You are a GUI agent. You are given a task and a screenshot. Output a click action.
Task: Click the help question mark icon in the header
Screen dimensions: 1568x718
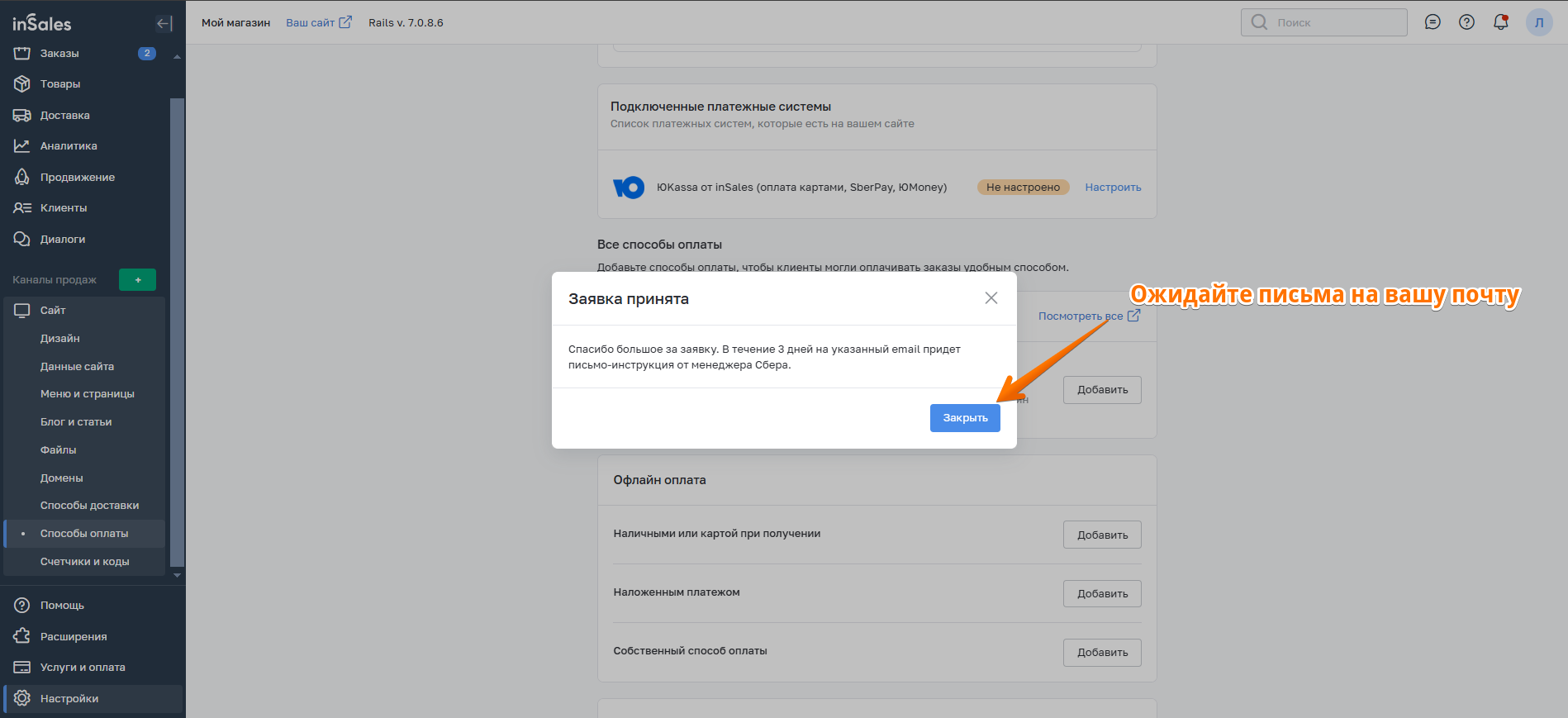coord(1466,22)
